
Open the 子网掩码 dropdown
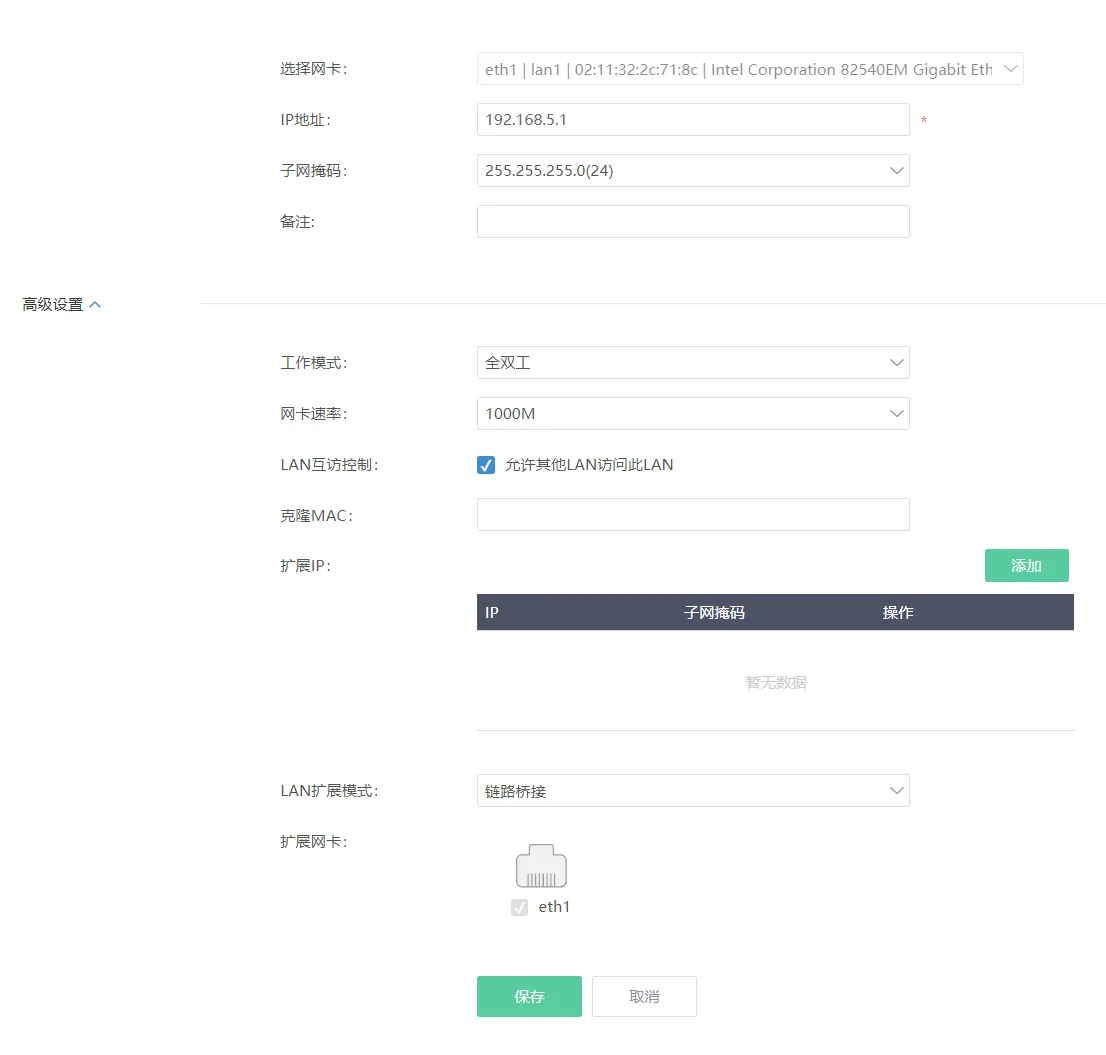(693, 171)
